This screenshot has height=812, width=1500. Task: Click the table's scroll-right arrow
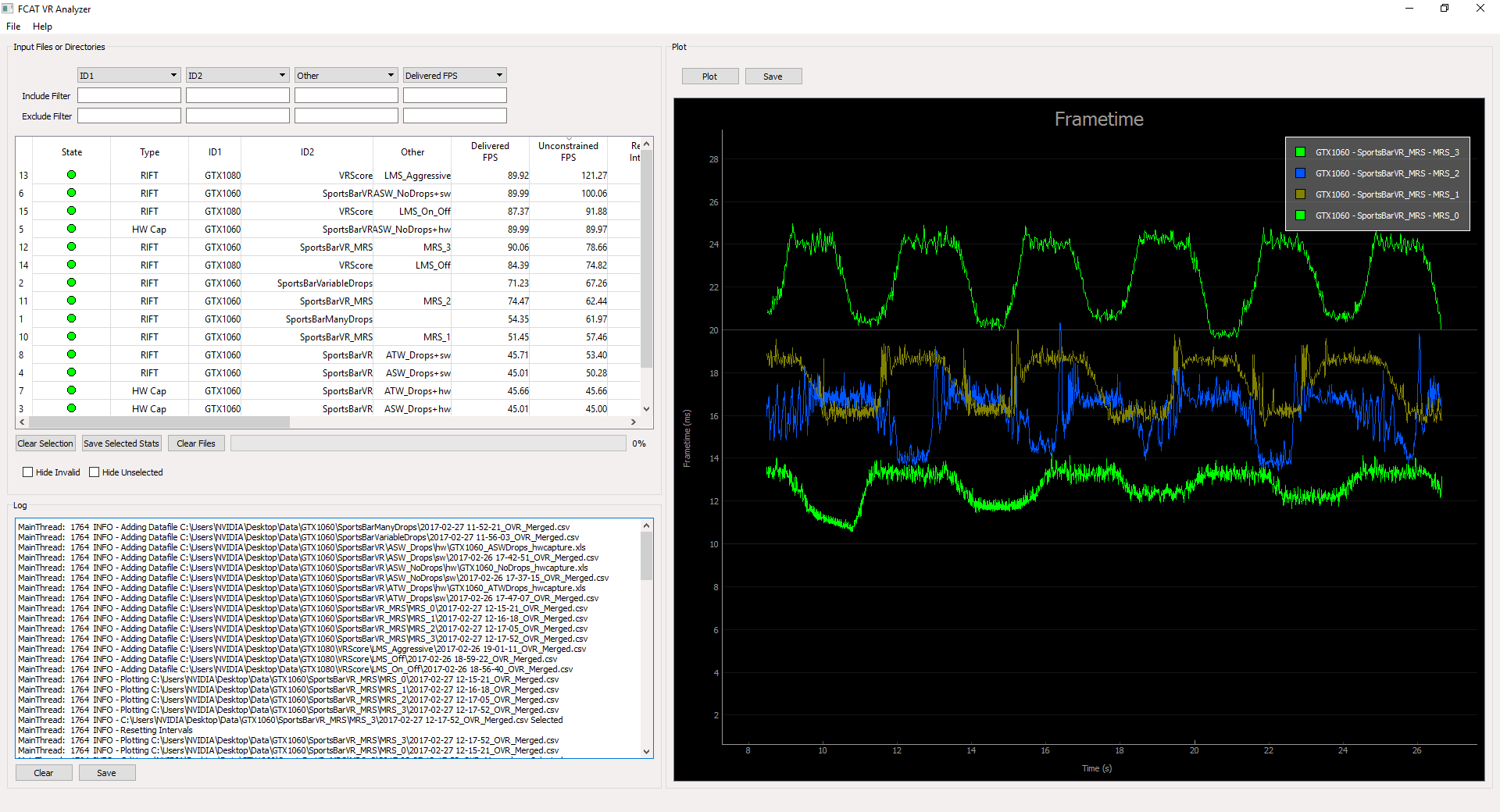[633, 422]
